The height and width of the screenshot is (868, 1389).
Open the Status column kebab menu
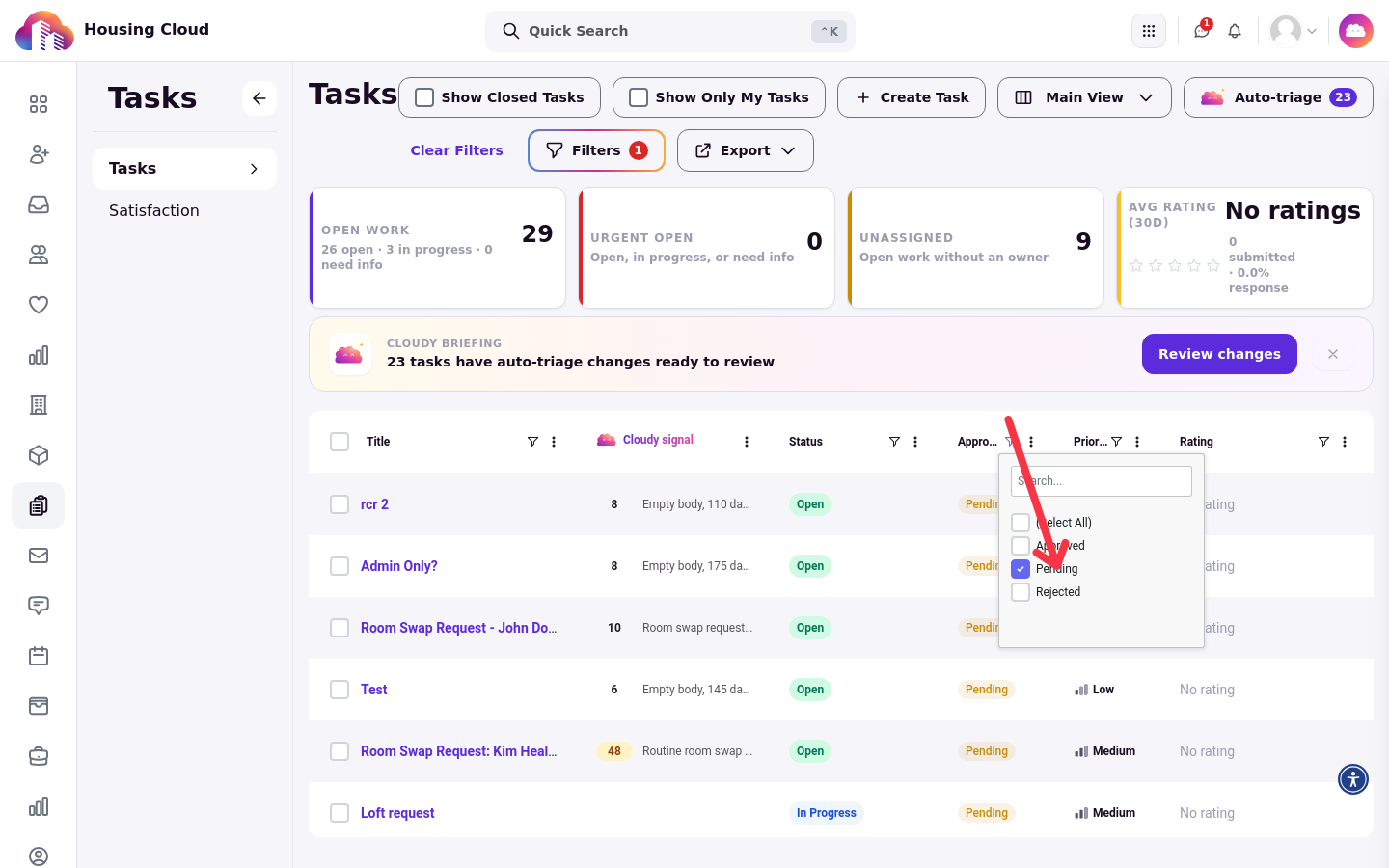click(915, 442)
